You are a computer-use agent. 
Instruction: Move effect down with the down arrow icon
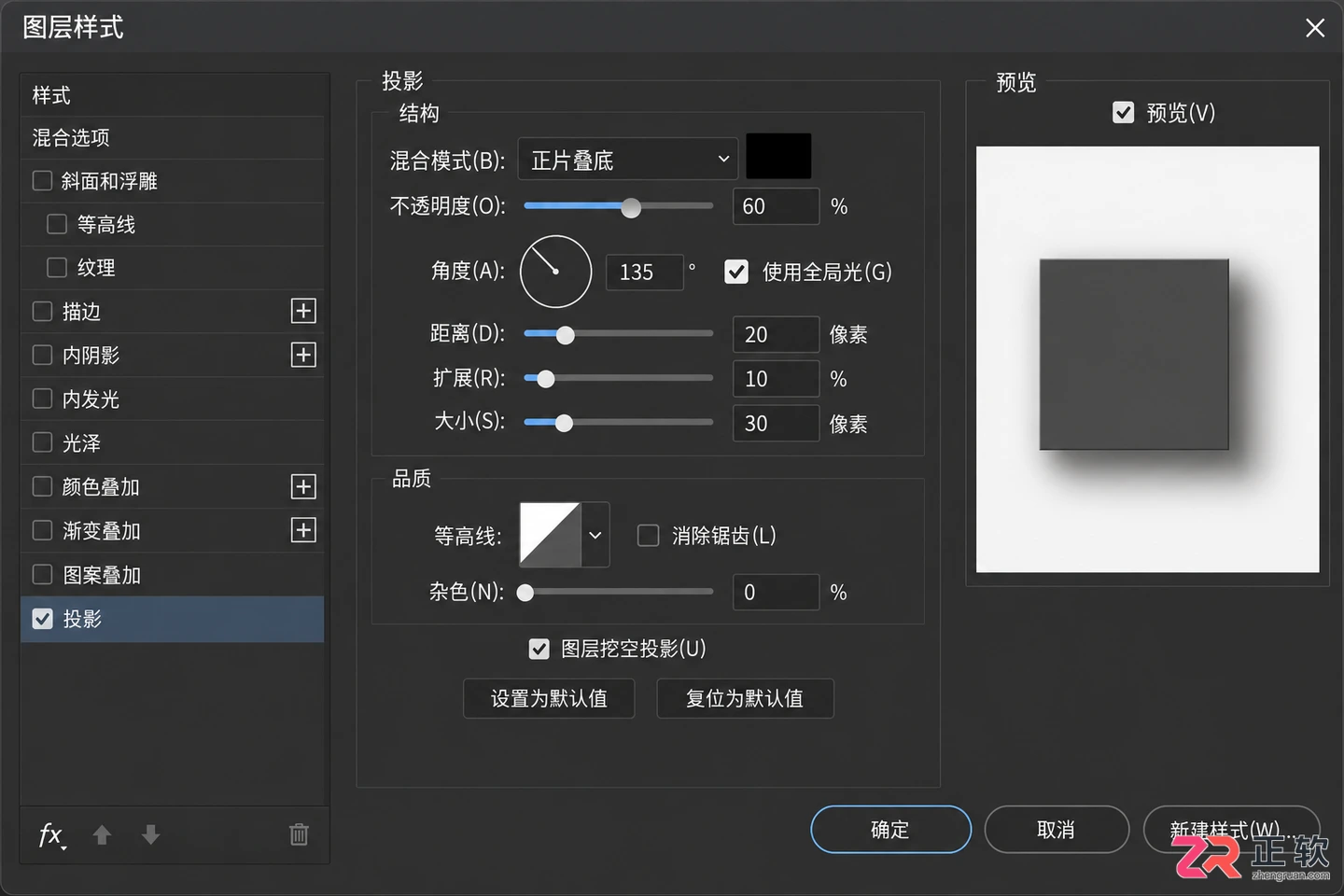click(x=150, y=834)
